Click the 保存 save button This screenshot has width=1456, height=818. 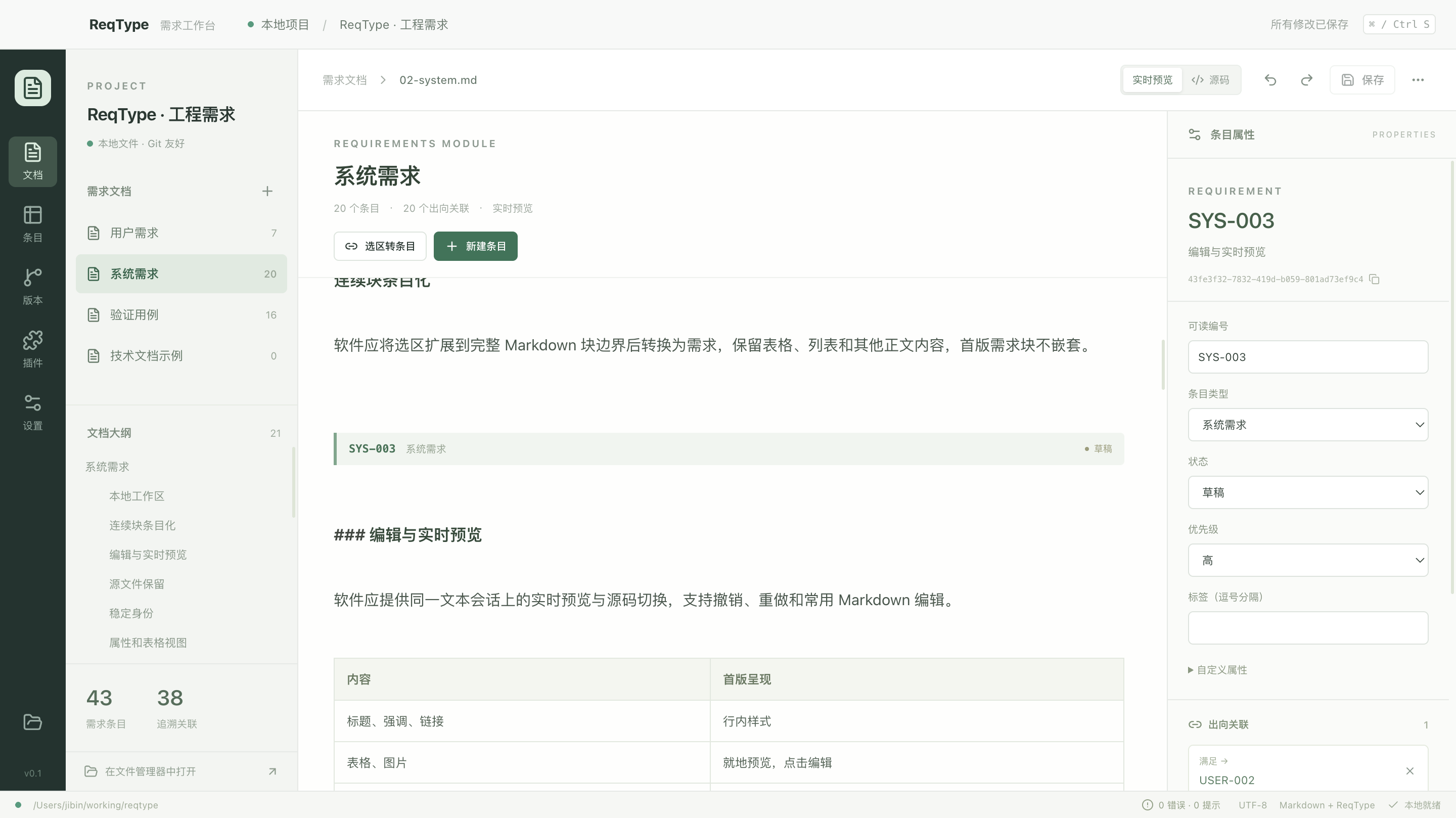[x=1362, y=80]
